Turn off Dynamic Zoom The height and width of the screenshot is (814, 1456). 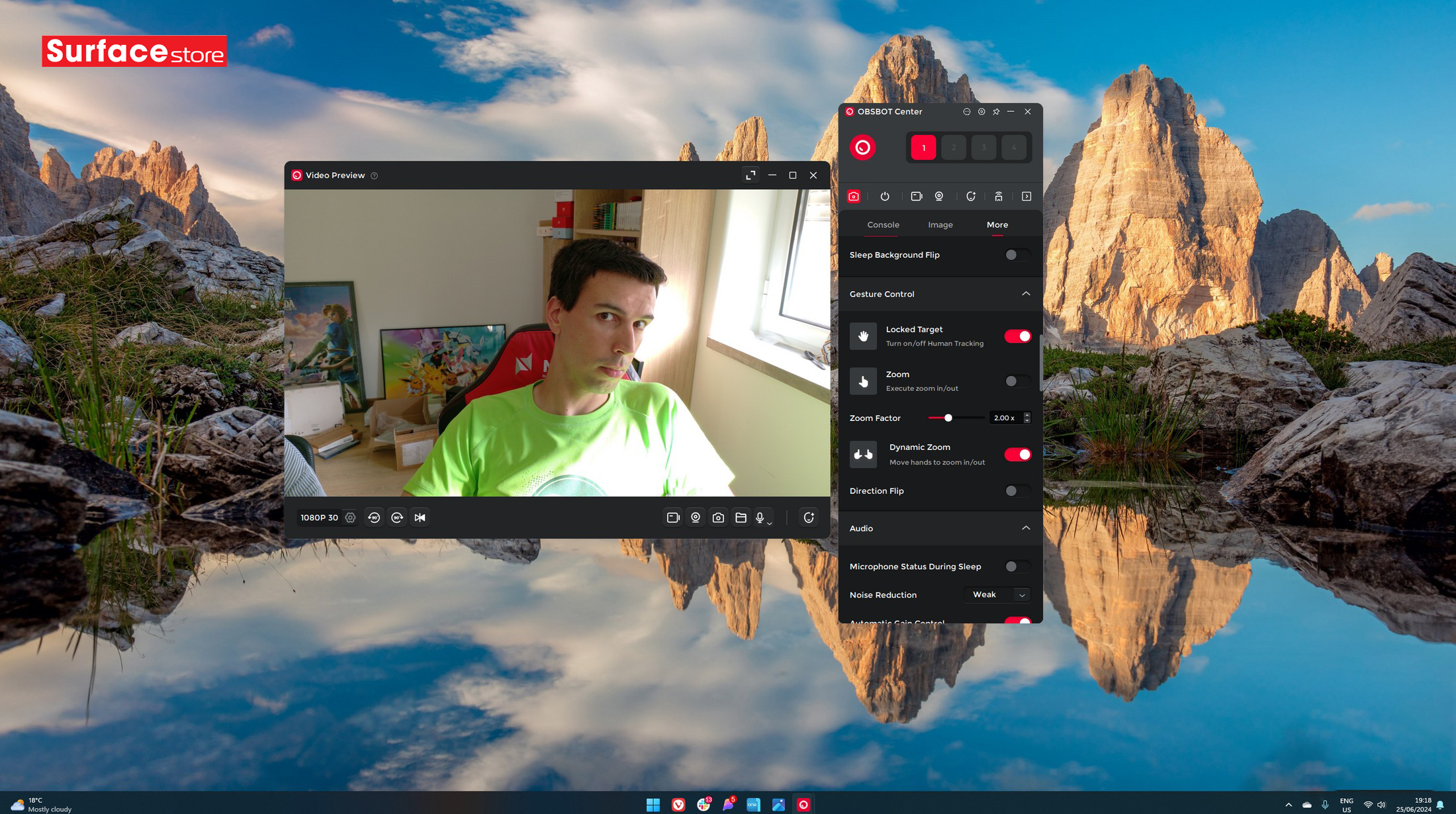[x=1017, y=454]
